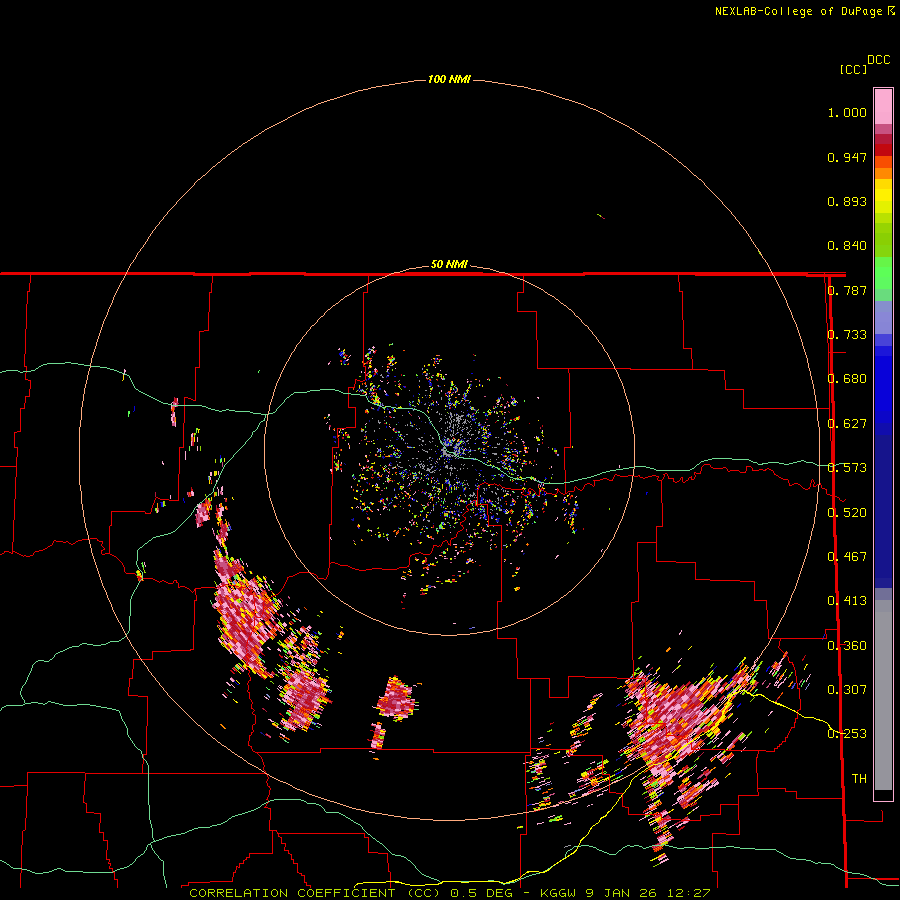Click the 0.787 legend value

point(847,290)
